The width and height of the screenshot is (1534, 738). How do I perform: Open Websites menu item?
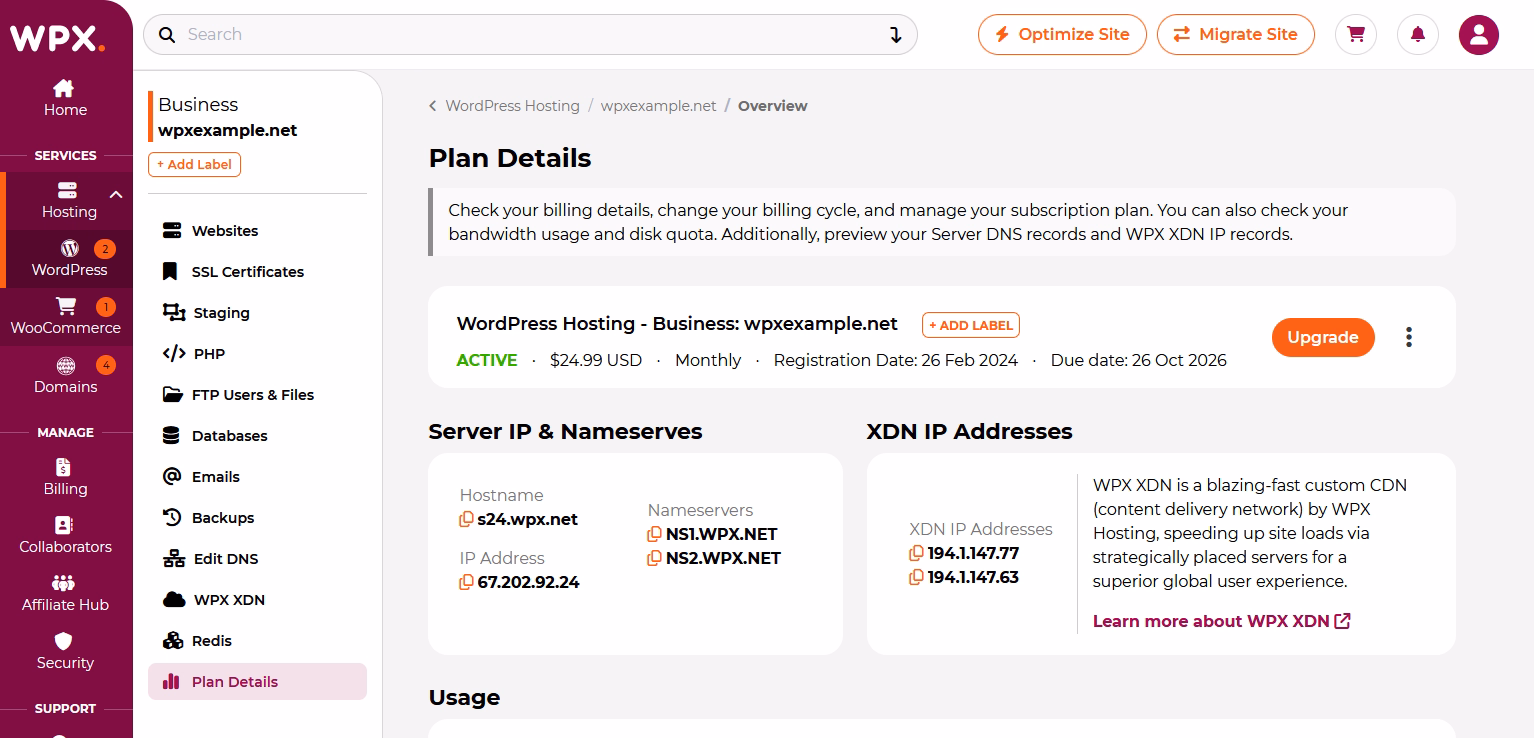pyautogui.click(x=257, y=231)
